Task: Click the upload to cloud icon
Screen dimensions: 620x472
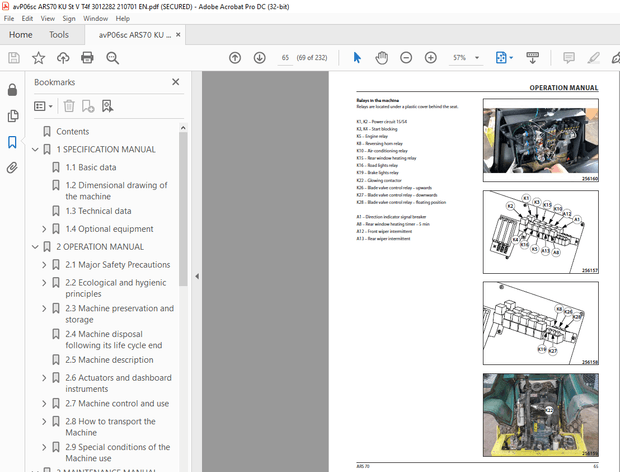Action: click(63, 58)
